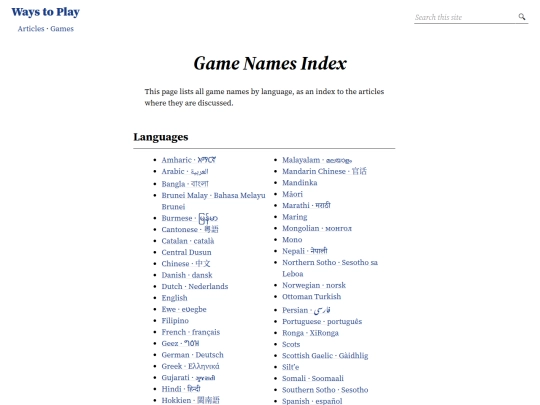Image resolution: width=540 pixels, height=405 pixels.
Task: Open the Greek · Ελληνικά link
Action: pyautogui.click(x=190, y=366)
